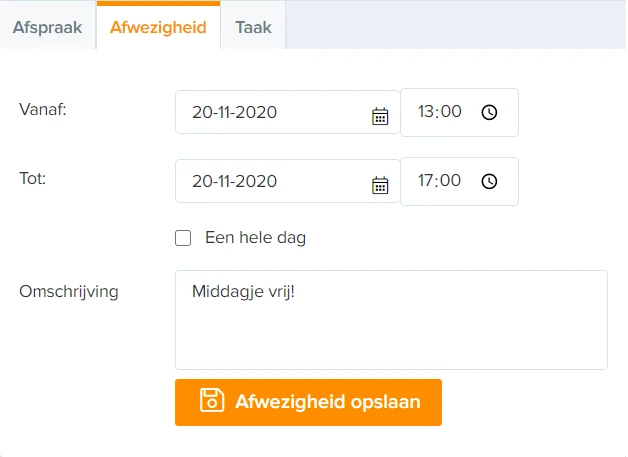The width and height of the screenshot is (628, 457).
Task: Open the clock picker for Vanaf time
Action: pos(489,112)
